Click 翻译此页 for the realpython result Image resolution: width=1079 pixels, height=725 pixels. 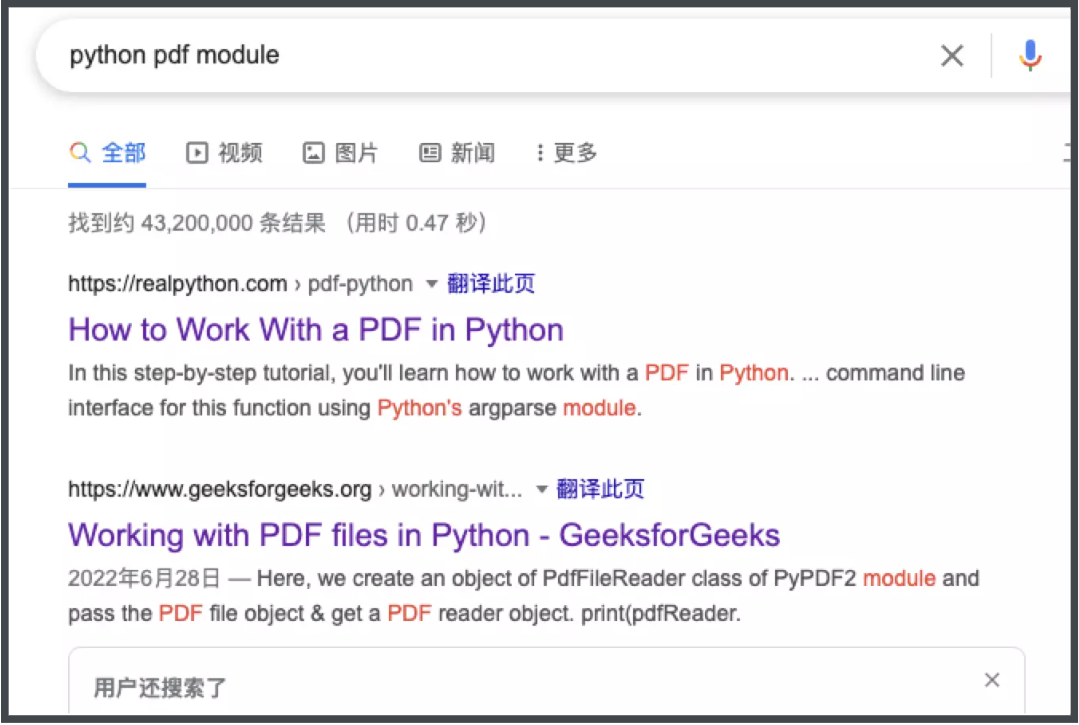(491, 284)
